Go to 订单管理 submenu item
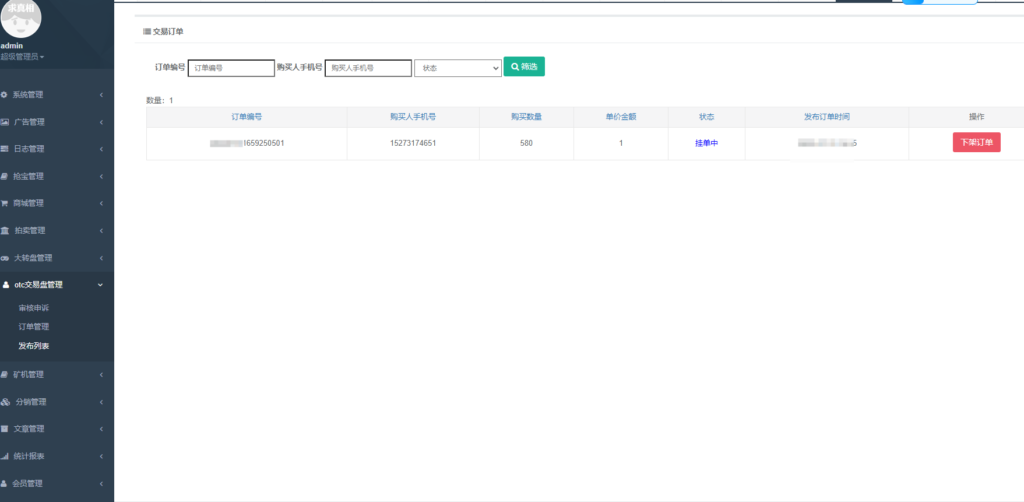1024x502 pixels. tap(34, 327)
